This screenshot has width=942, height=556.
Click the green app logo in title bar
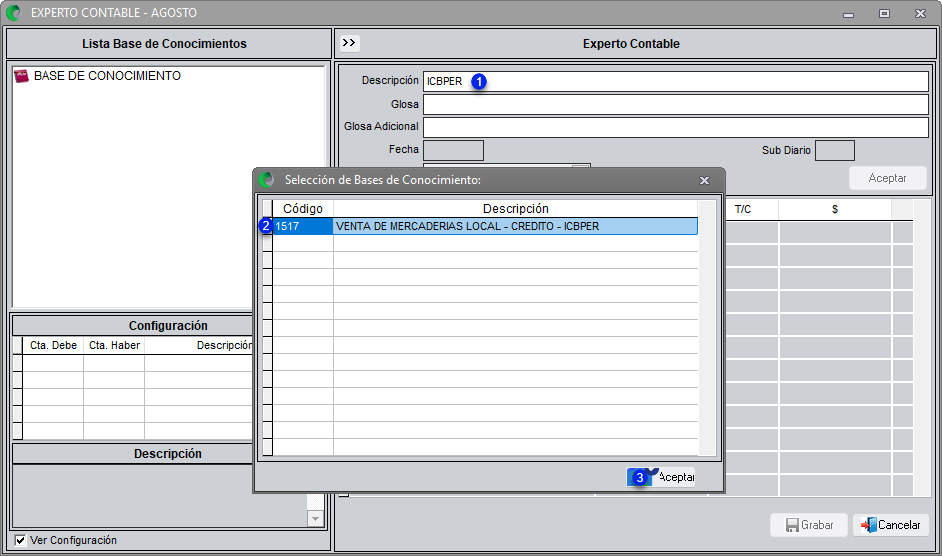pyautogui.click(x=13, y=13)
